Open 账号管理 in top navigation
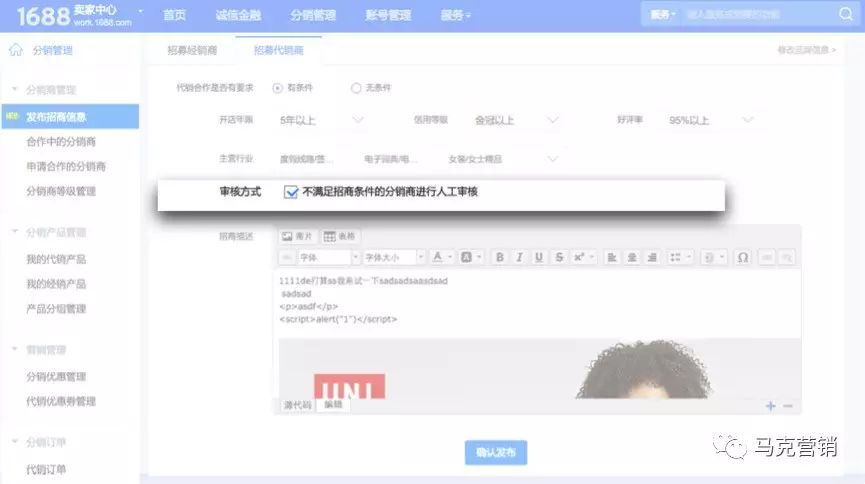Screen dimensions: 865x484 coord(388,15)
